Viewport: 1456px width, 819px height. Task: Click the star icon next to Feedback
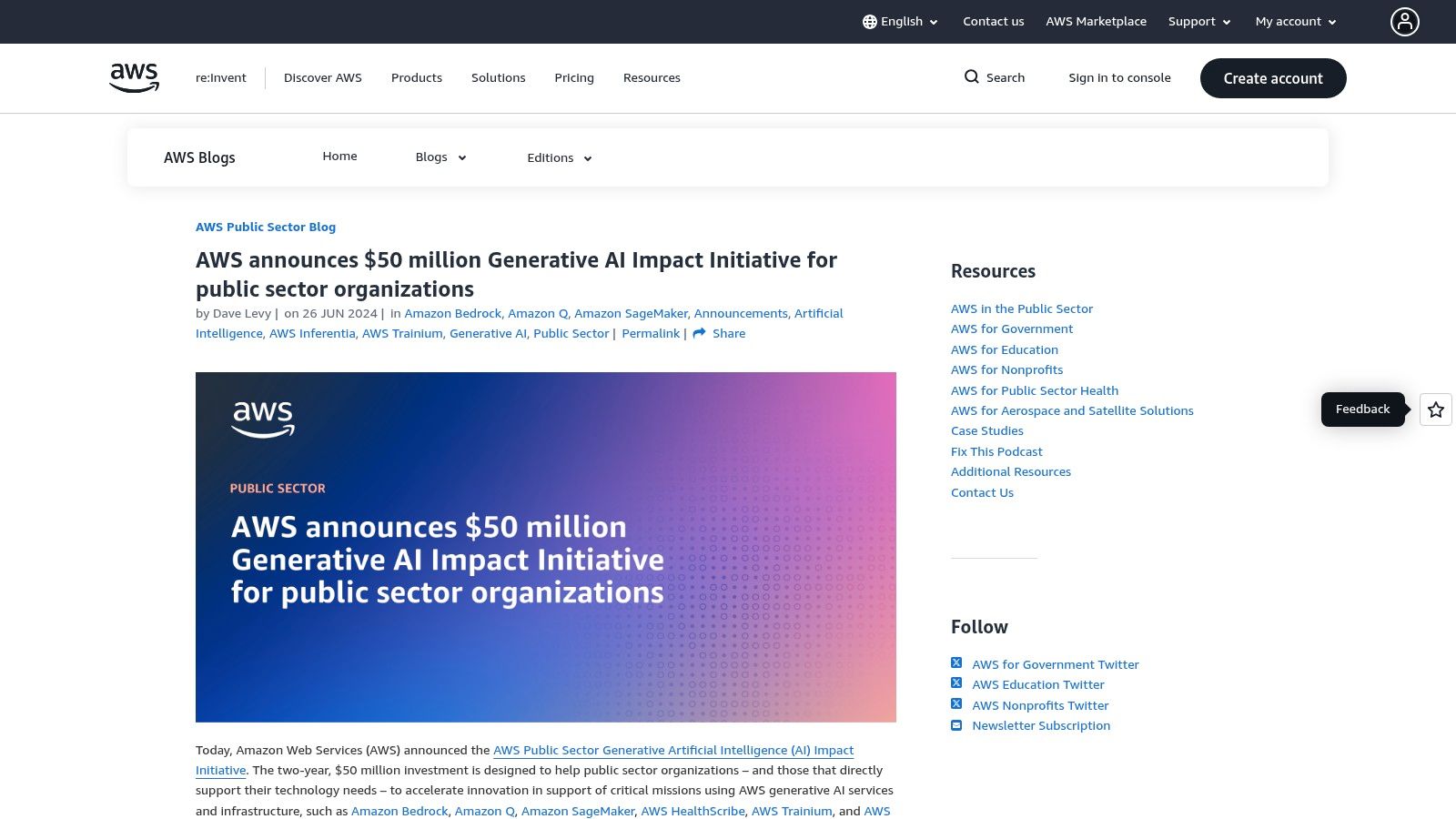pos(1435,409)
